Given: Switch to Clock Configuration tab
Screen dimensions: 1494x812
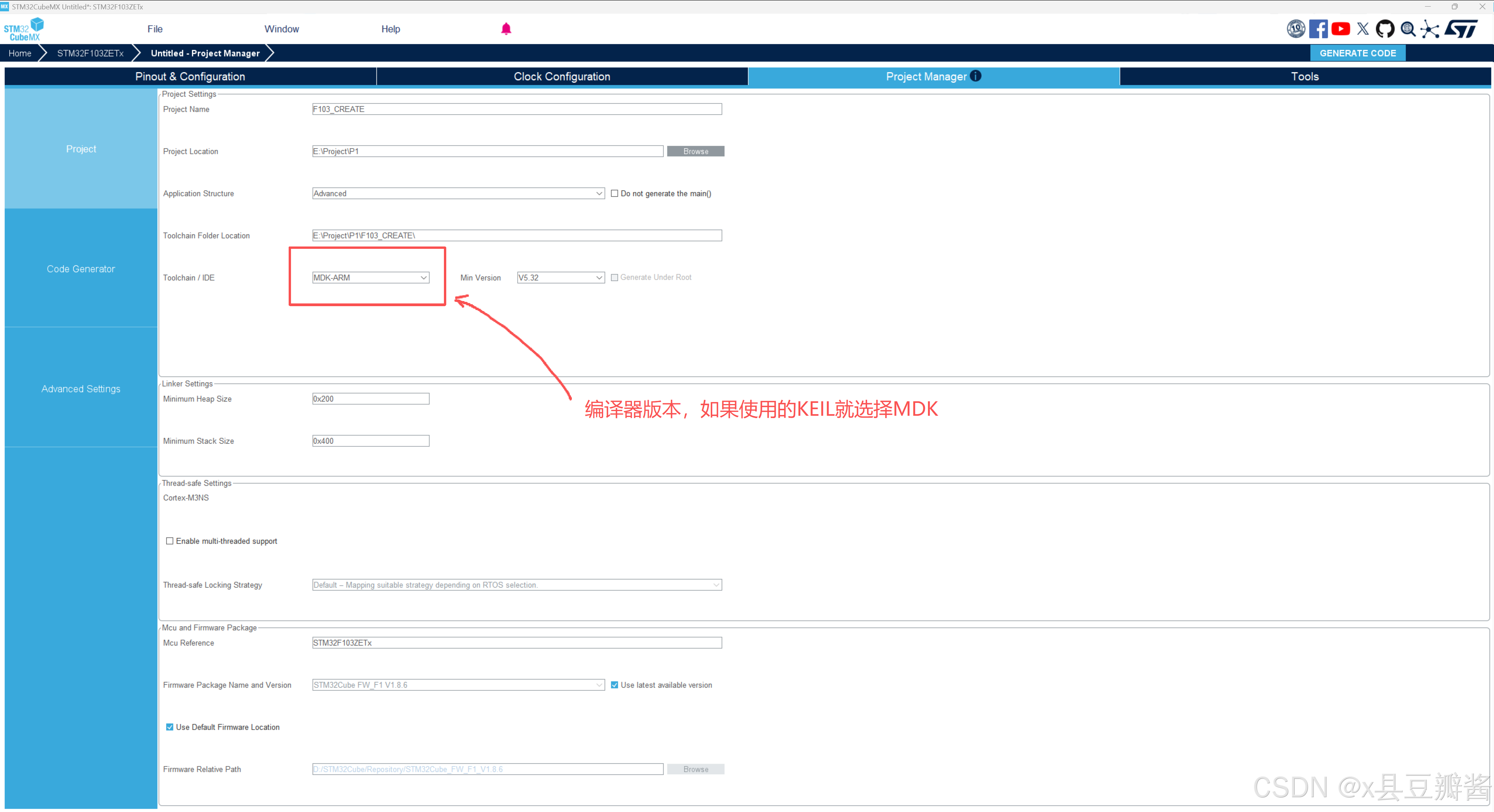Looking at the screenshot, I should pos(561,76).
